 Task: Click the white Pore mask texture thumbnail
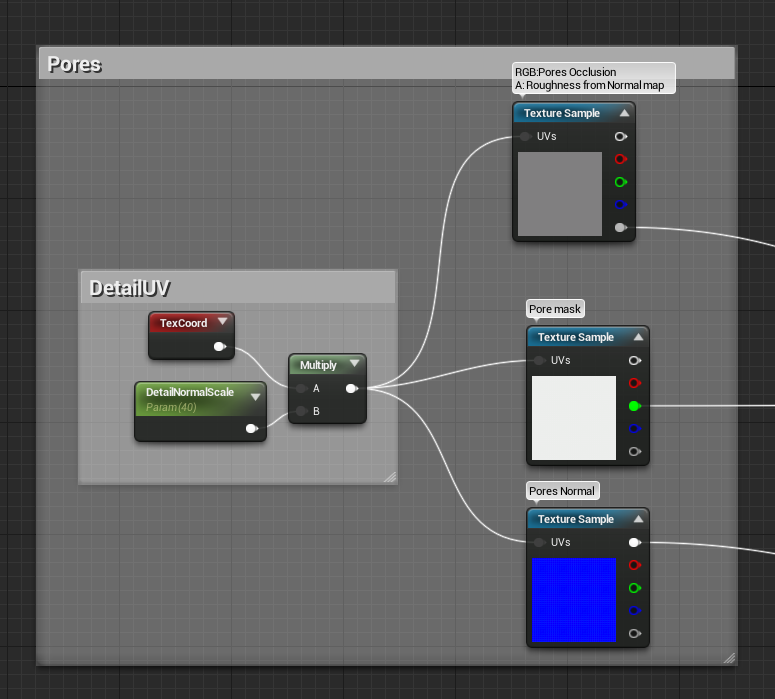tap(574, 418)
